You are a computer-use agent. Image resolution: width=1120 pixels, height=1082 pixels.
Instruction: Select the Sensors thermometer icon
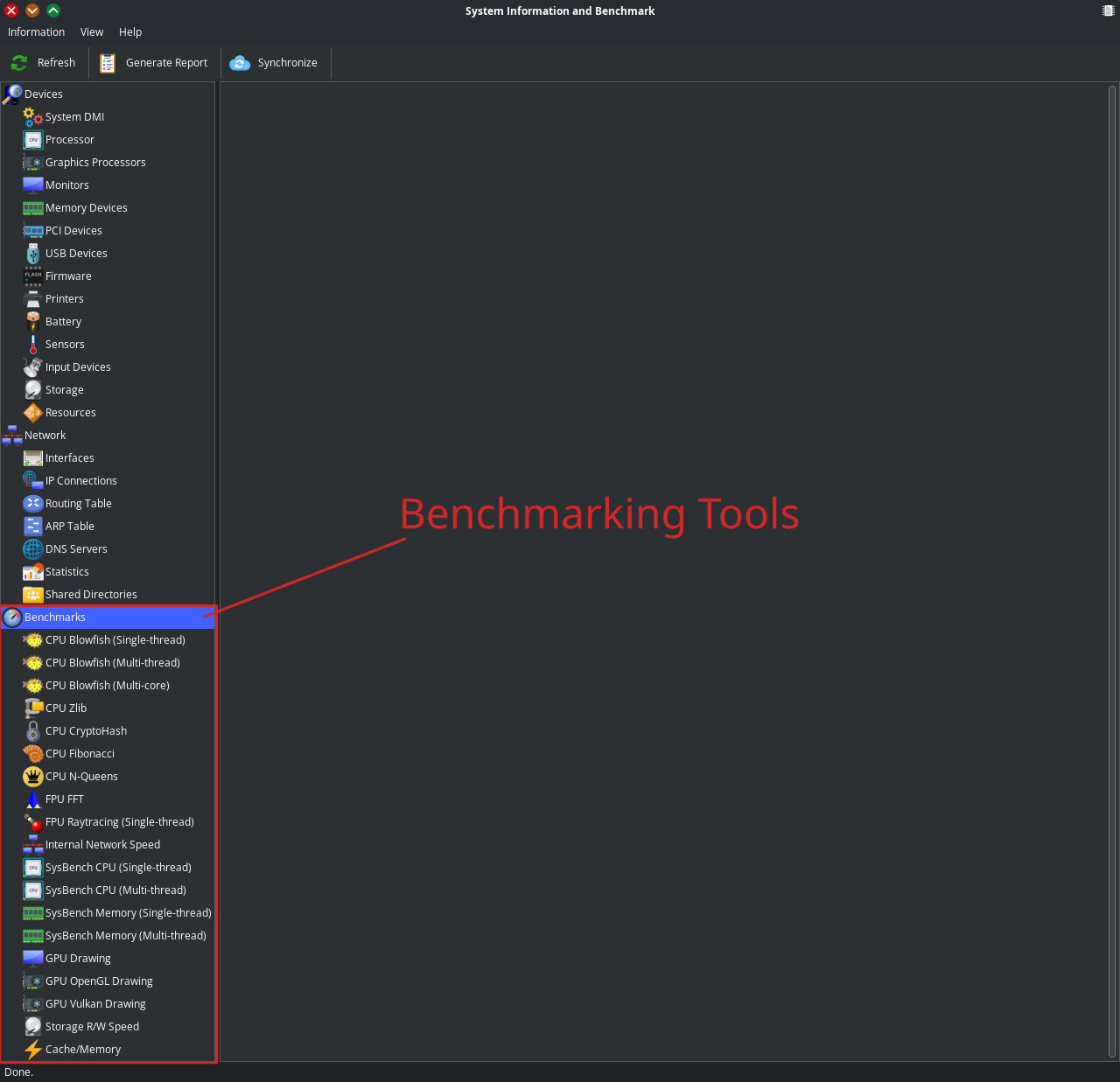coord(33,345)
